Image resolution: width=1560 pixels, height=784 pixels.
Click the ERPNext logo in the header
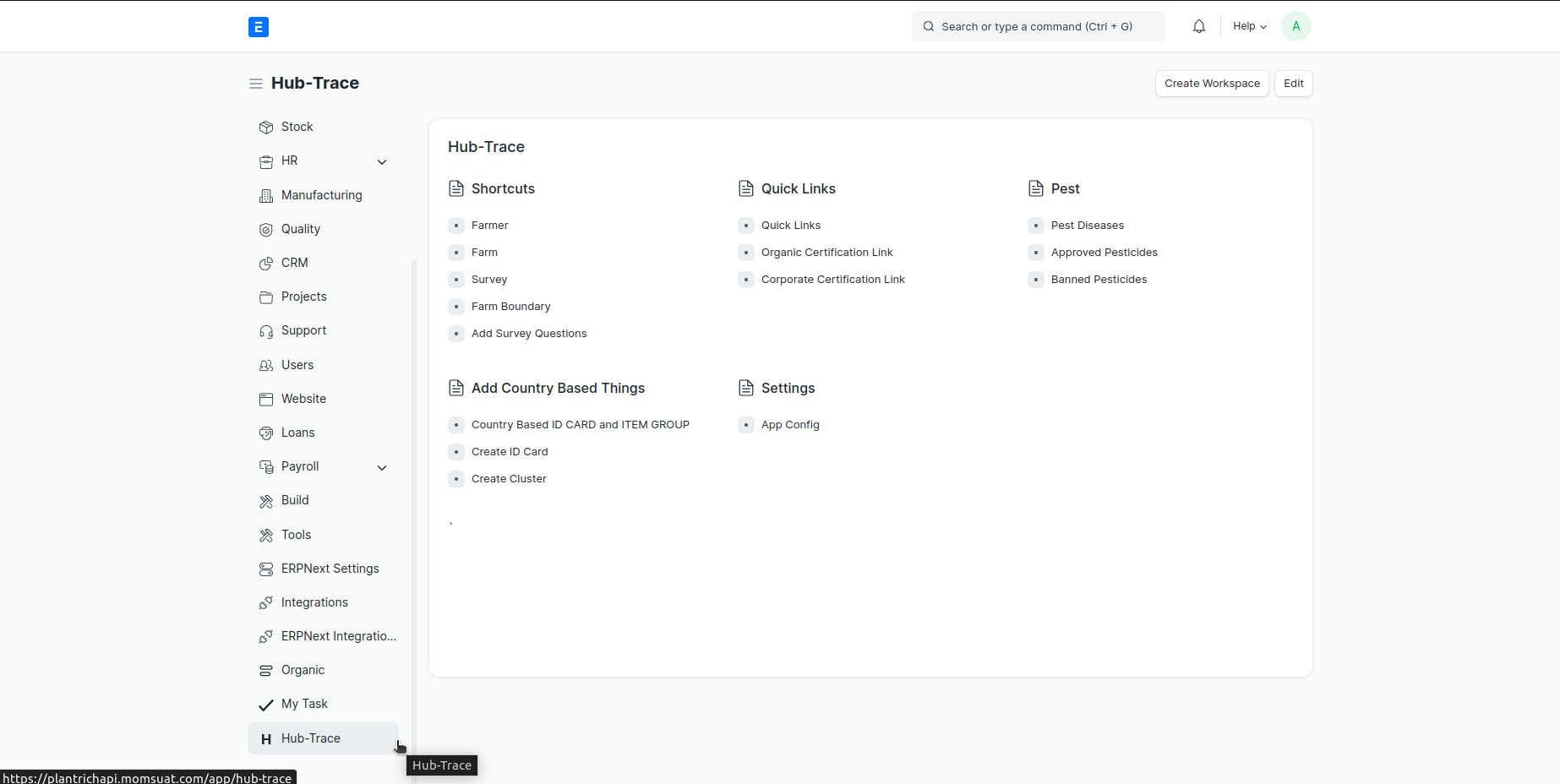point(259,26)
